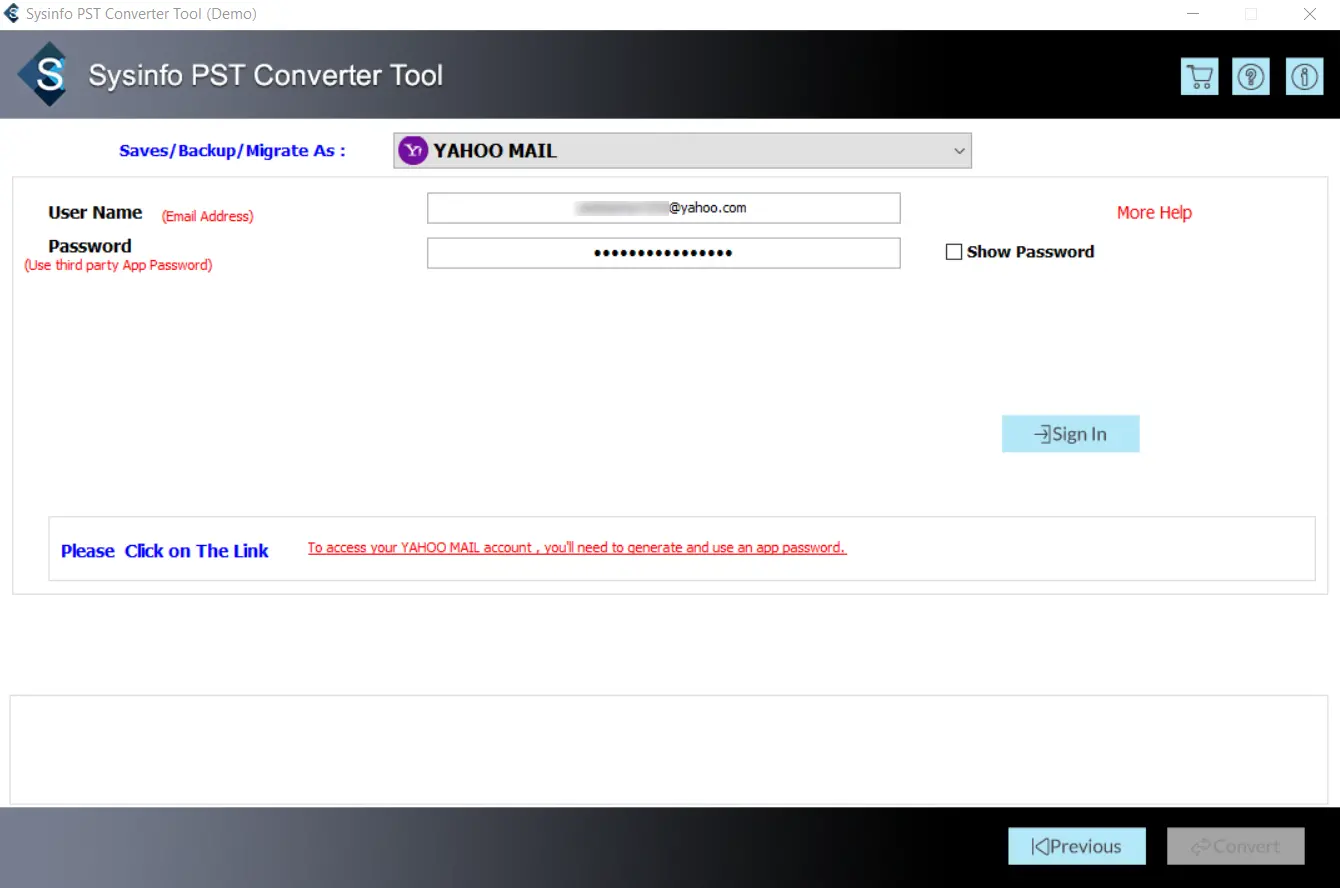Click the '(Email Address)' hint text

(208, 216)
